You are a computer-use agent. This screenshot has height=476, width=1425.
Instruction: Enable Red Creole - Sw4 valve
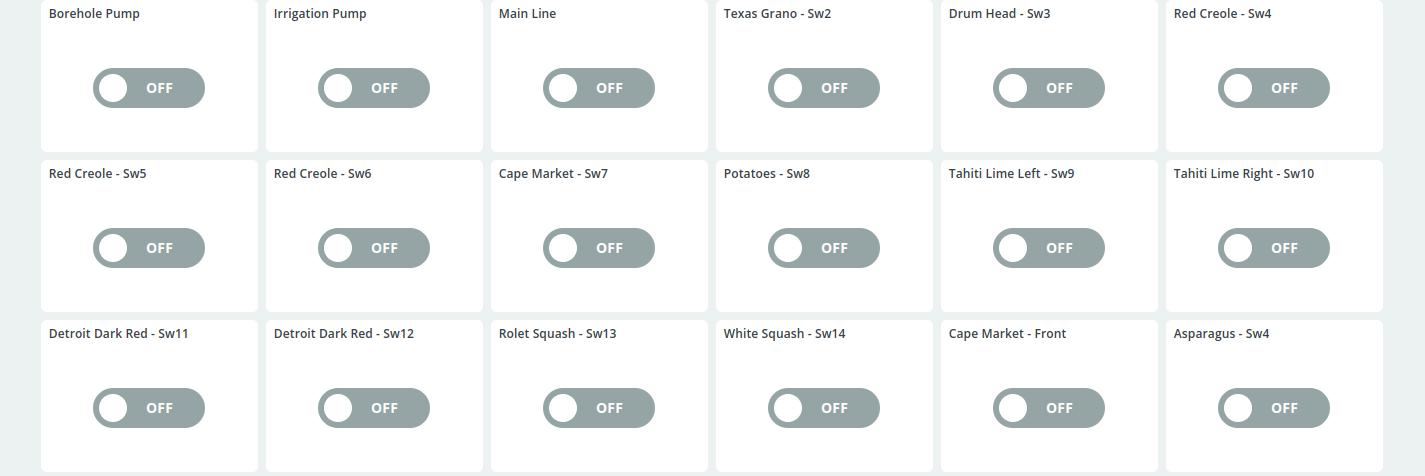coord(1274,88)
